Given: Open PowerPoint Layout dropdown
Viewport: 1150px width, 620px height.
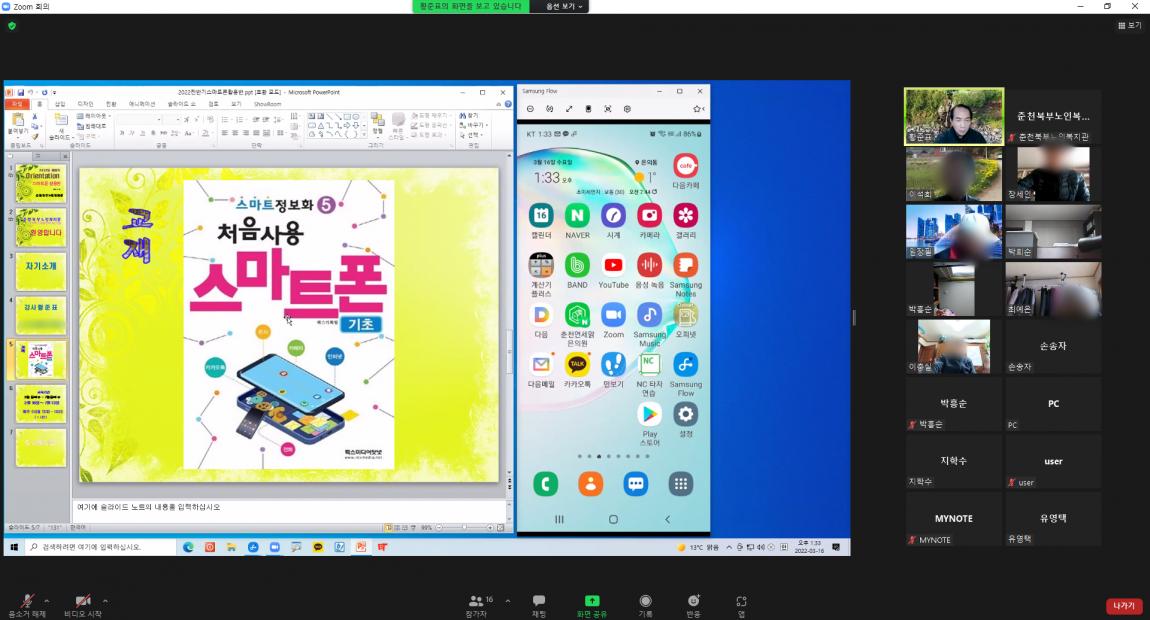Looking at the screenshot, I should 92,116.
